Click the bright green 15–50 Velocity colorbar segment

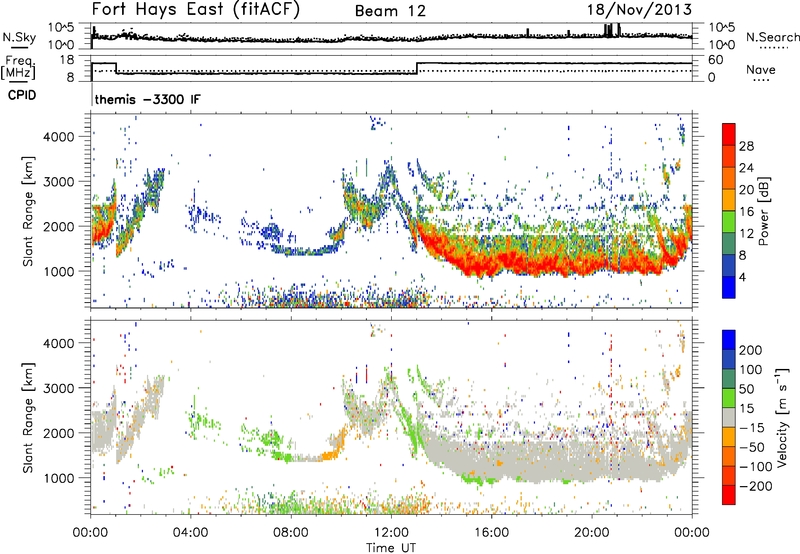[x=729, y=398]
